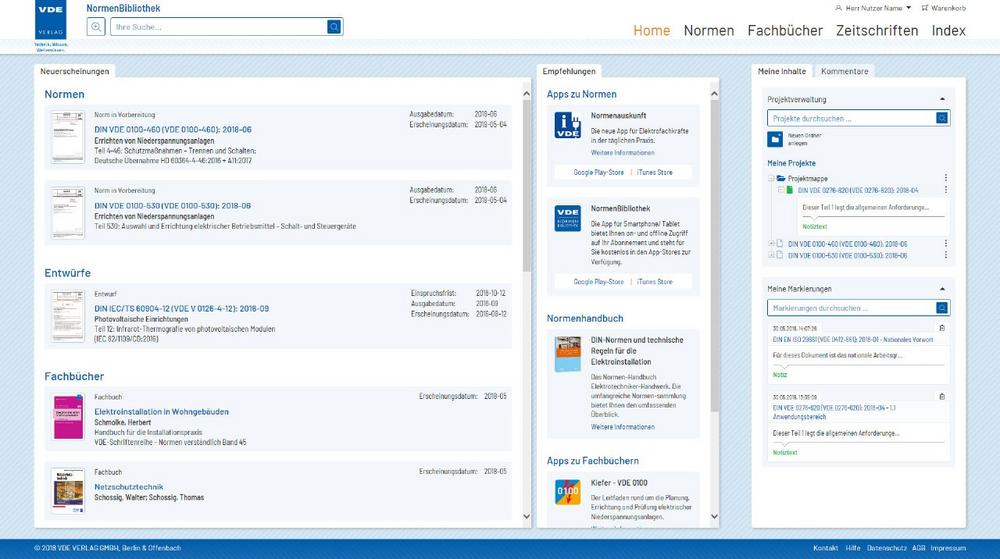Screen dimensions: 1000x559
Task: Delete the DIN EN ISO 29881 marking
Action: pyautogui.click(x=942, y=328)
